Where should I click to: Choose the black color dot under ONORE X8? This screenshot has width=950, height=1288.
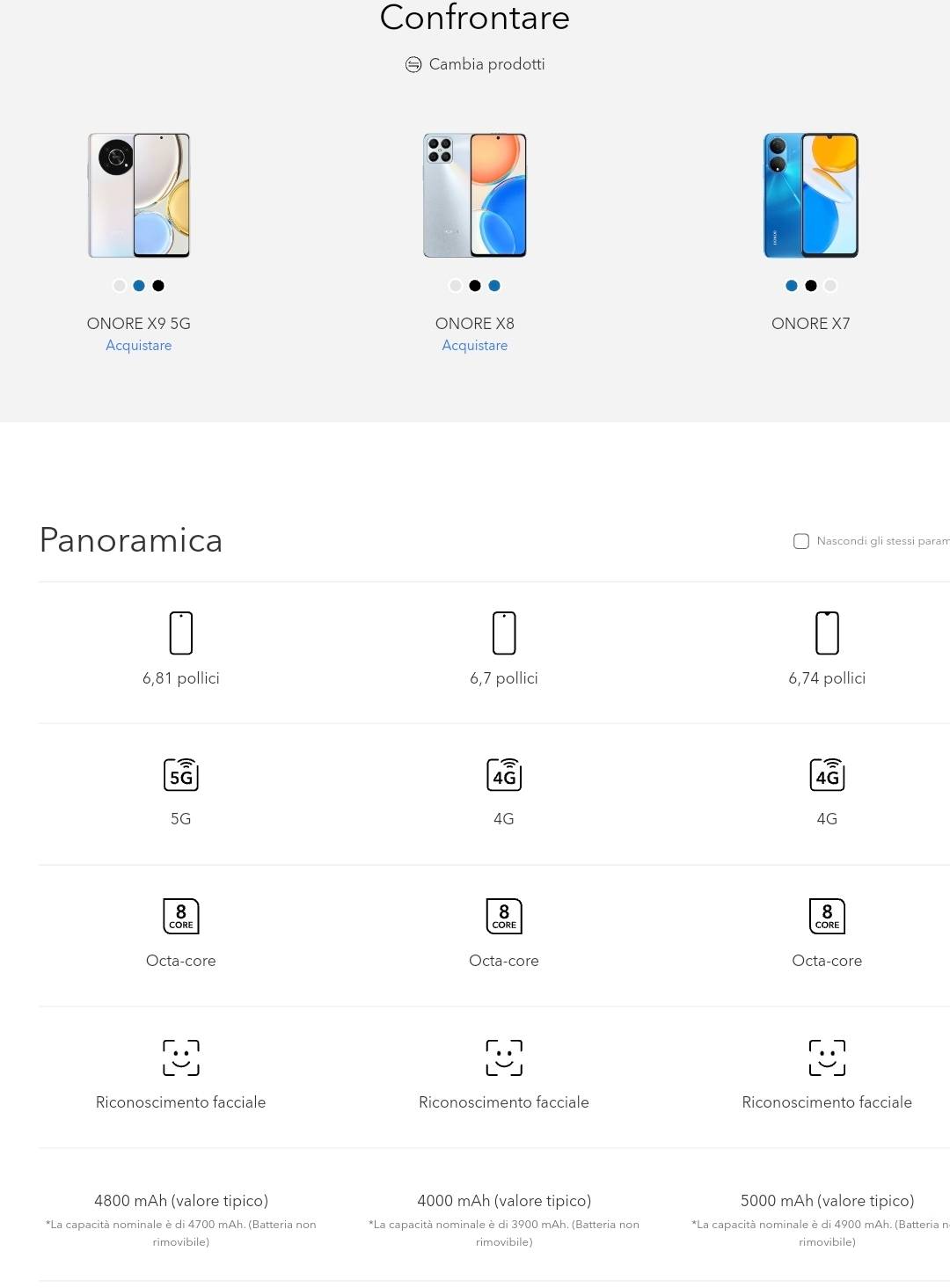click(x=475, y=285)
